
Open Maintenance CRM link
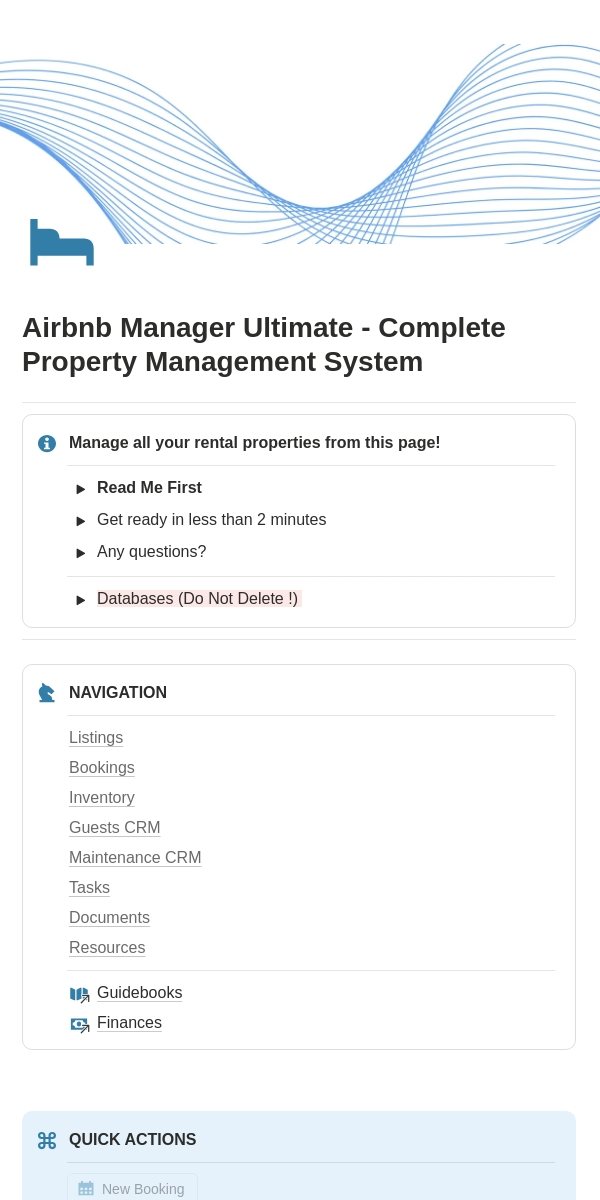135,858
